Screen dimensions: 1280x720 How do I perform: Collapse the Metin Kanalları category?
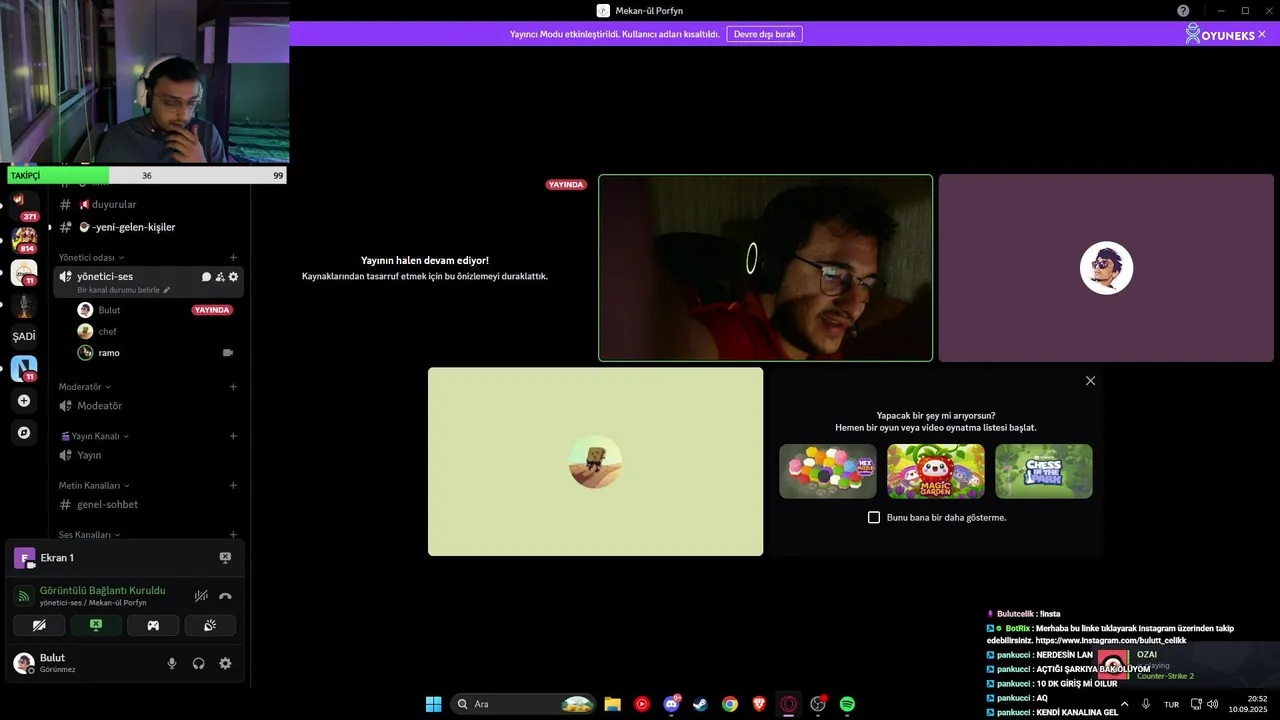pos(93,485)
